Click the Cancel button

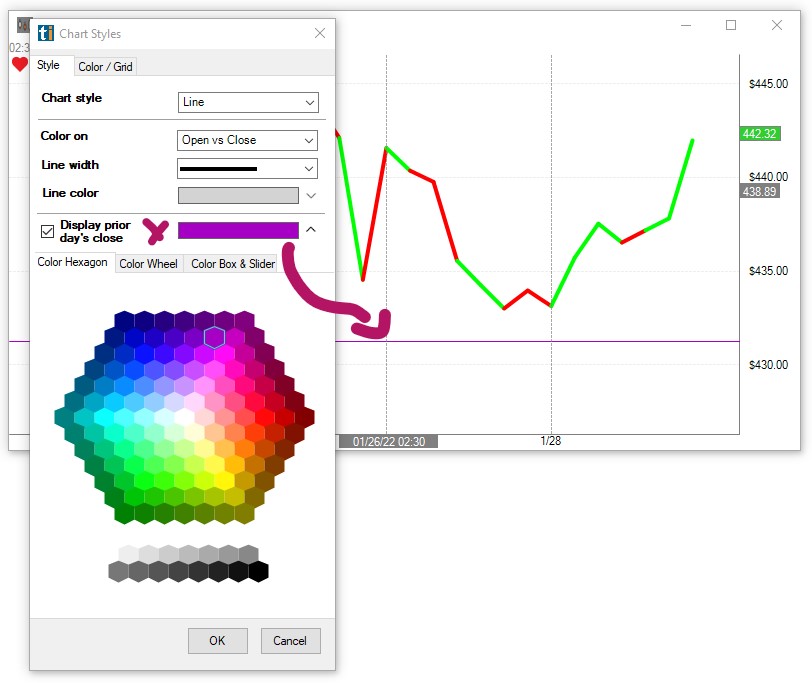pyautogui.click(x=290, y=641)
